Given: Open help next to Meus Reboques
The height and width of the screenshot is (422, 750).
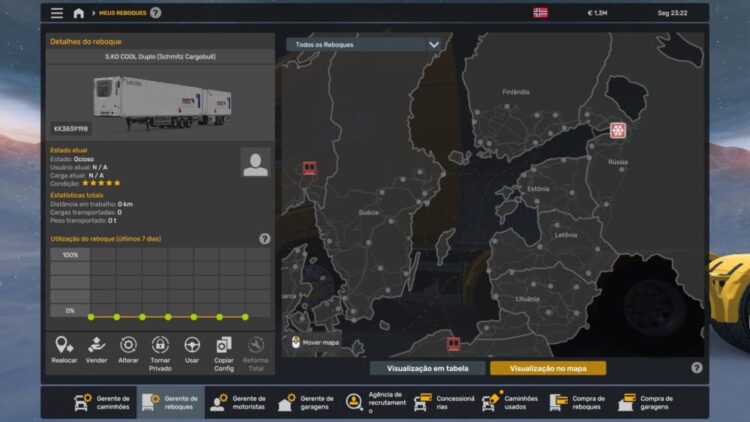Looking at the screenshot, I should [x=155, y=13].
